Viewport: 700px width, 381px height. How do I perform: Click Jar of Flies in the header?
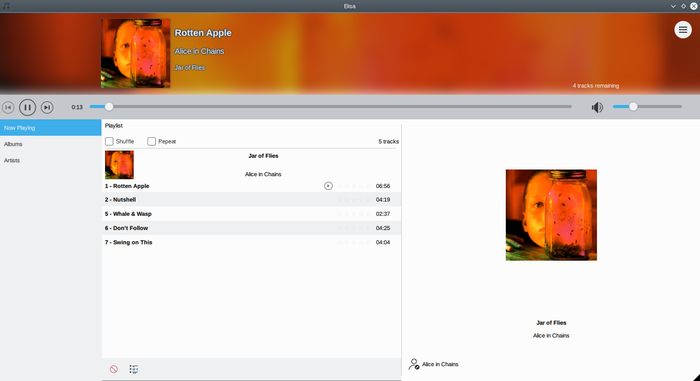(190, 68)
